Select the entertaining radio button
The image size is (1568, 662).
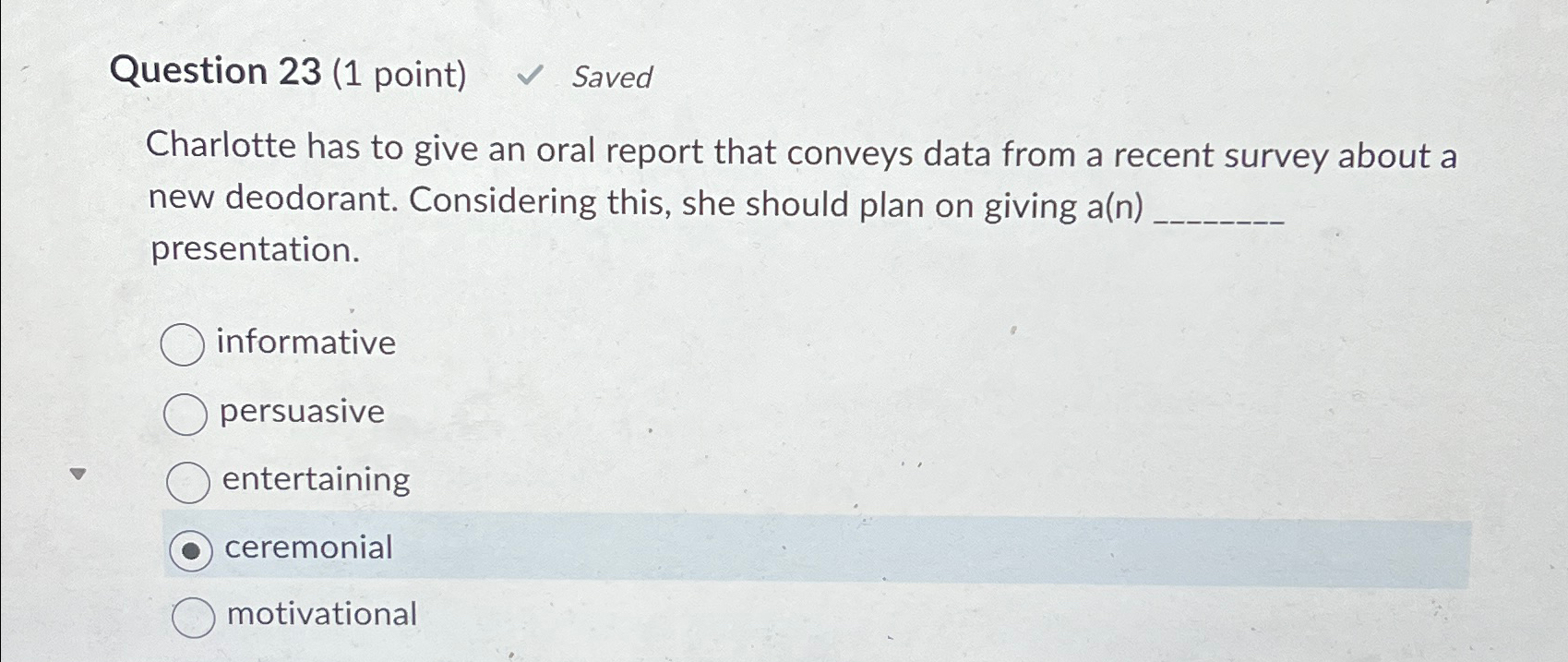[191, 482]
